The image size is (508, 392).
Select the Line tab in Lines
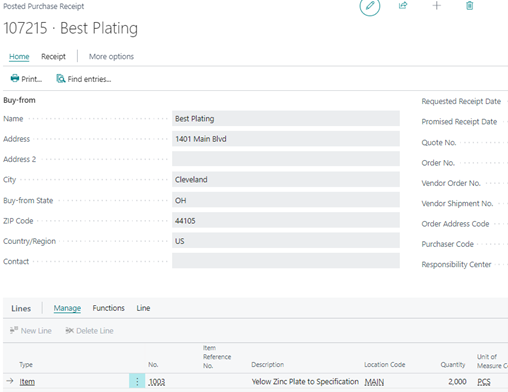coord(143,308)
